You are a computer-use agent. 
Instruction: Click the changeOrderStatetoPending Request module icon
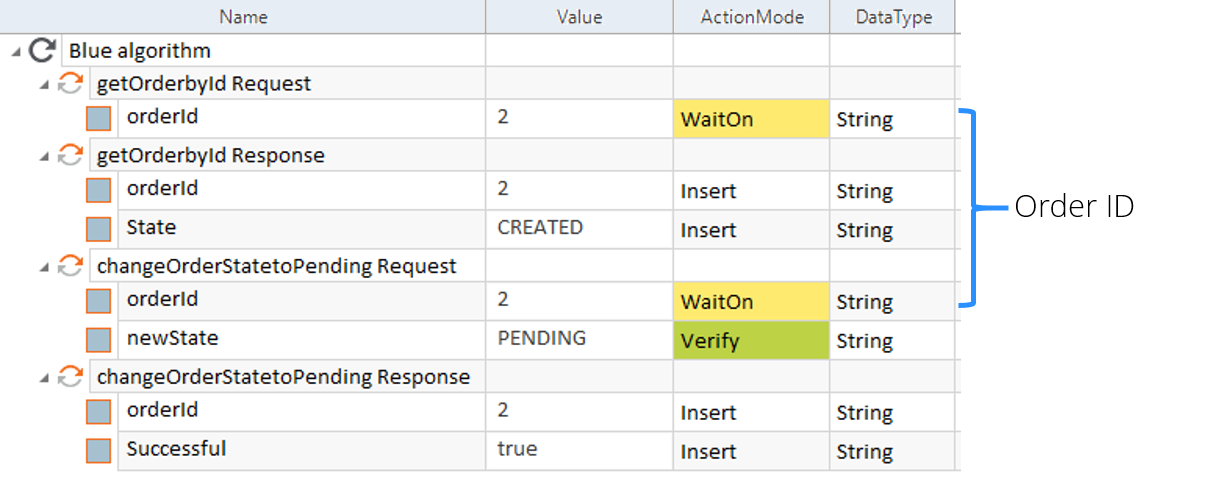tap(70, 266)
